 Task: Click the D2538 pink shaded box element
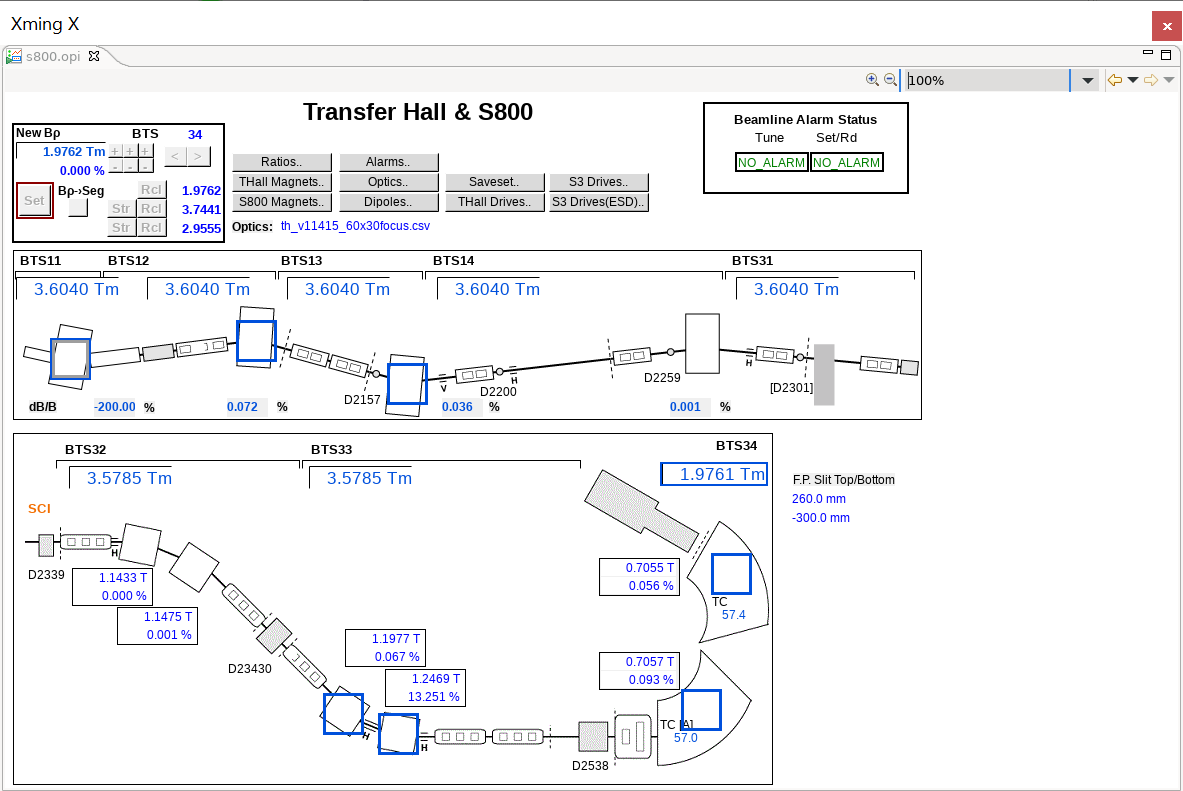(594, 737)
